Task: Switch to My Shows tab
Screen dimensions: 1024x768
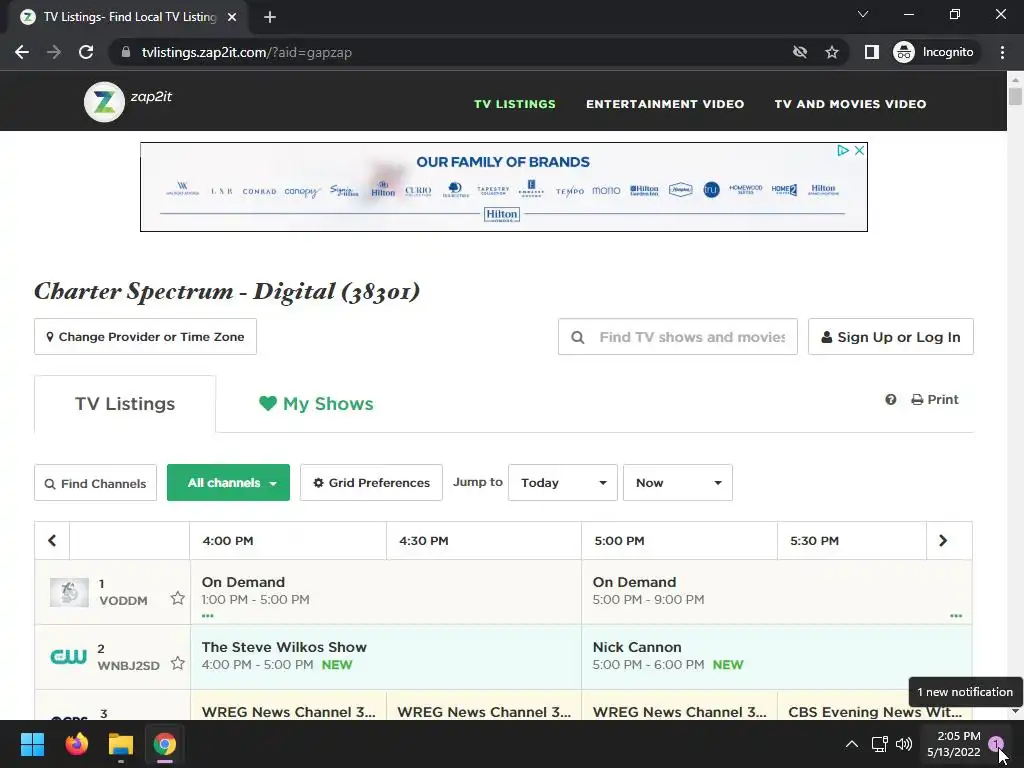Action: (x=316, y=404)
